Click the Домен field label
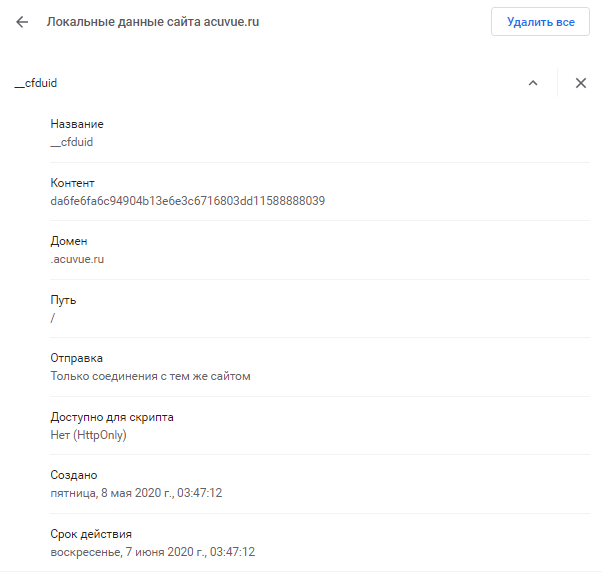This screenshot has width=602, height=573. pos(69,241)
